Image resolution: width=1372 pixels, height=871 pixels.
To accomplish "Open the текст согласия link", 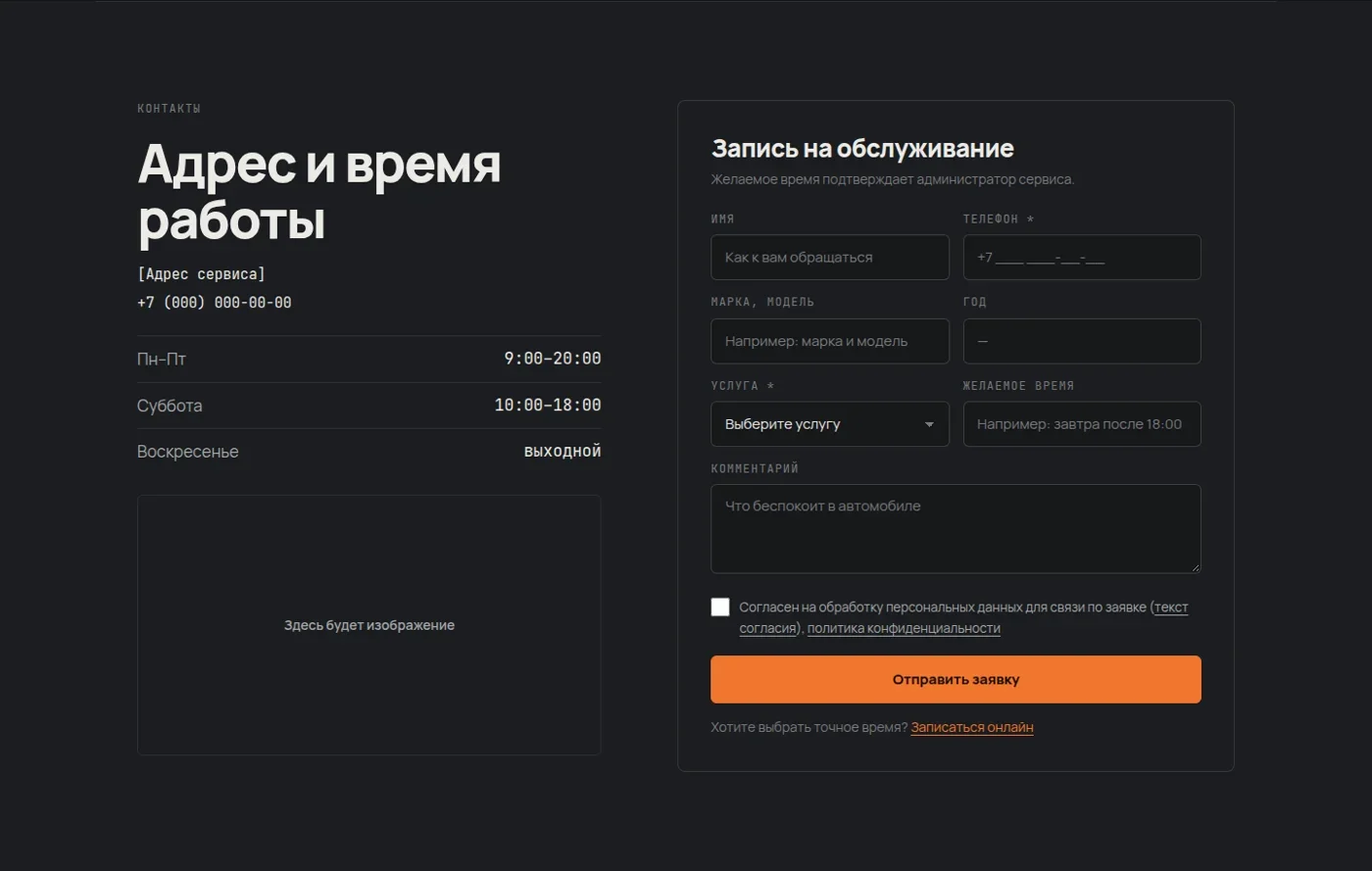I will [x=1171, y=607].
